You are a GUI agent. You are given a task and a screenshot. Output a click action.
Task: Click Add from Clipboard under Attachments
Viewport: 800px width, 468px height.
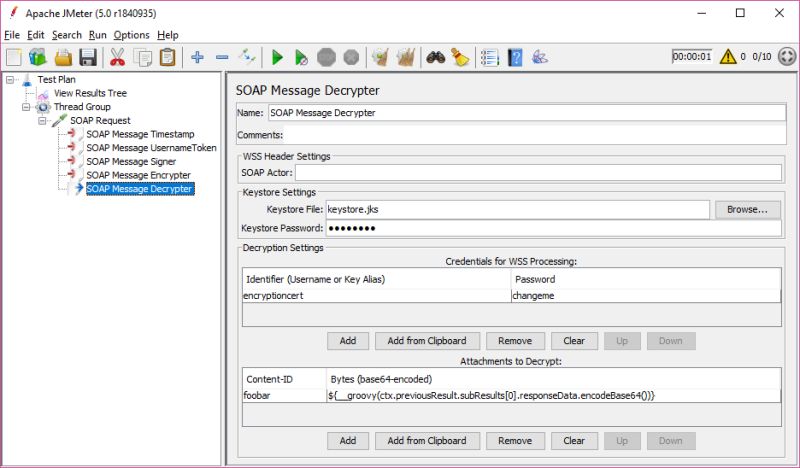pos(427,441)
